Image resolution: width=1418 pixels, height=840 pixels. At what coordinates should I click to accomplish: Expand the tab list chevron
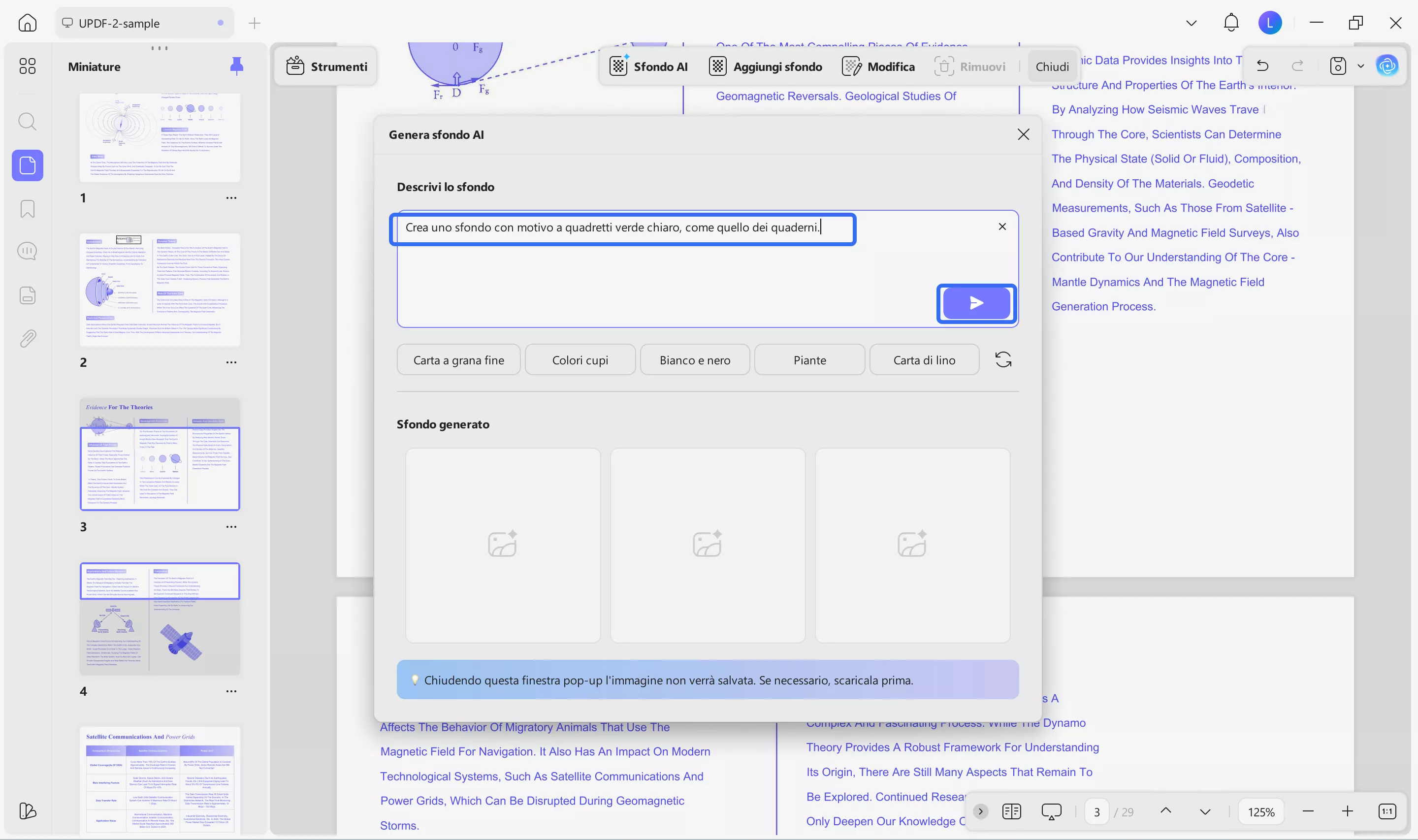click(x=1191, y=23)
